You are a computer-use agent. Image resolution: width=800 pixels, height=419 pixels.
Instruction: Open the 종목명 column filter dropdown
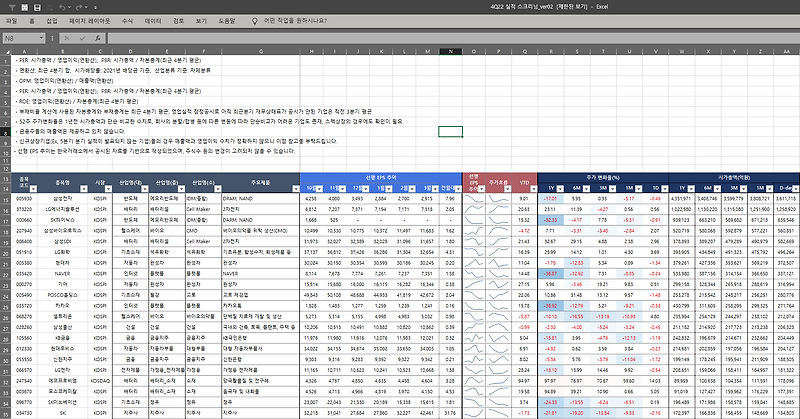(84, 189)
